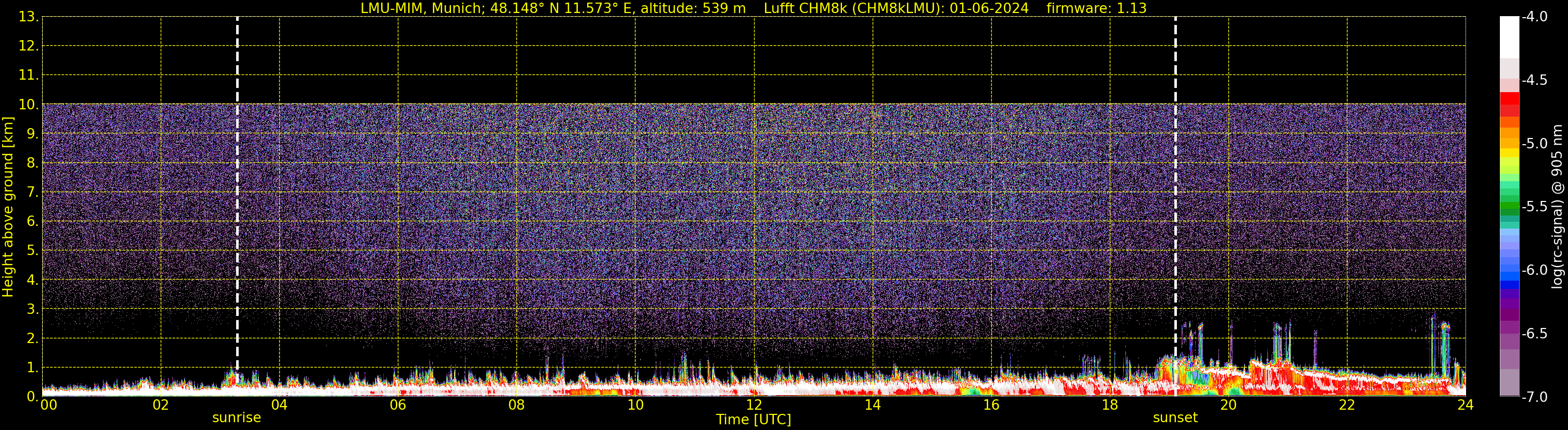
Task: Click the x-axis tick label '00'
Action: point(49,405)
